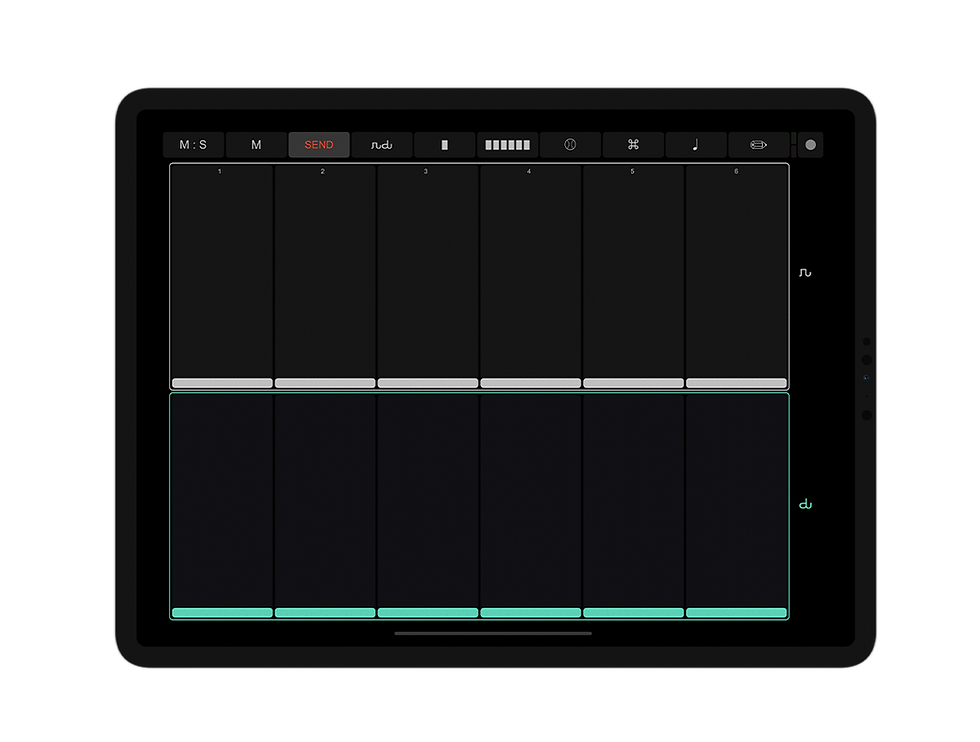Click white fader handle of channel 1

[x=222, y=383]
